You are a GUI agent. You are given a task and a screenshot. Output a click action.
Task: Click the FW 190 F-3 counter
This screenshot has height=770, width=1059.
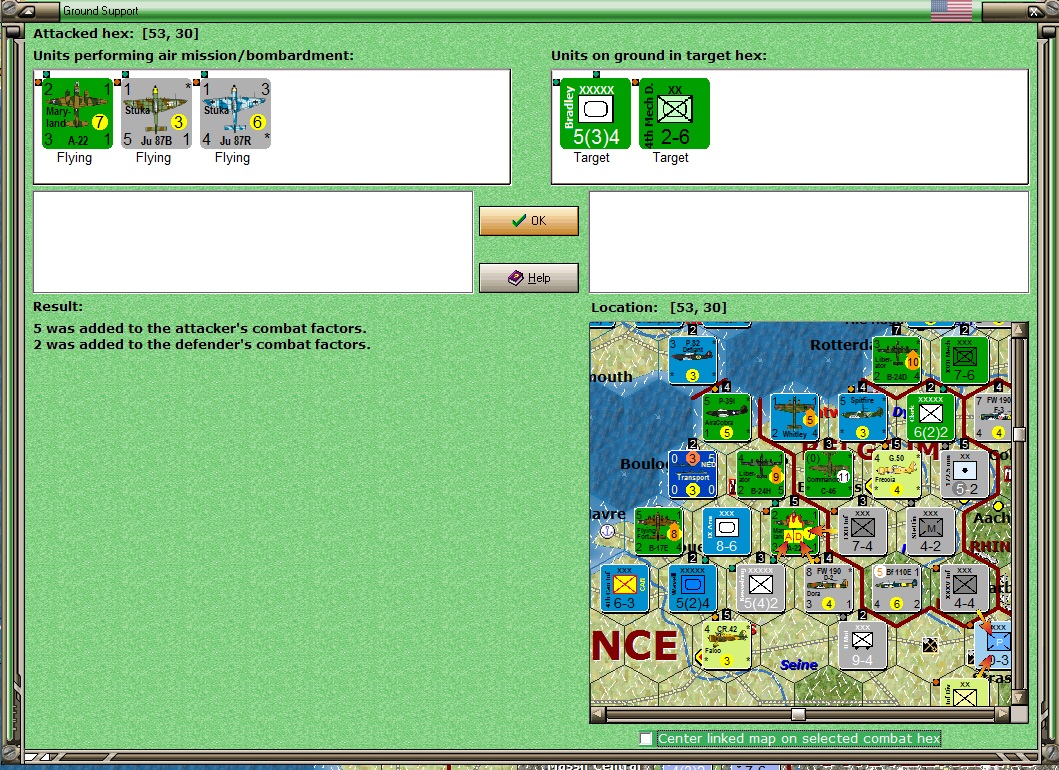[992, 417]
